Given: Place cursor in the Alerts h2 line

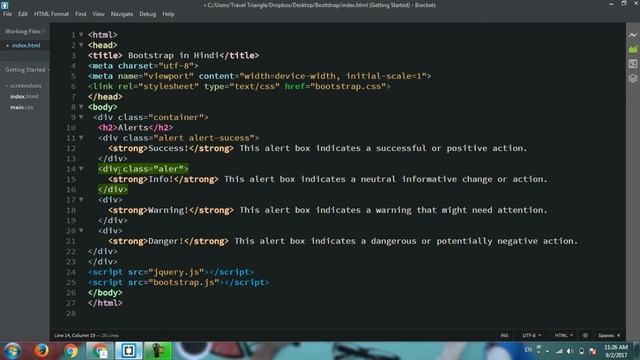Looking at the screenshot, I should (x=135, y=127).
